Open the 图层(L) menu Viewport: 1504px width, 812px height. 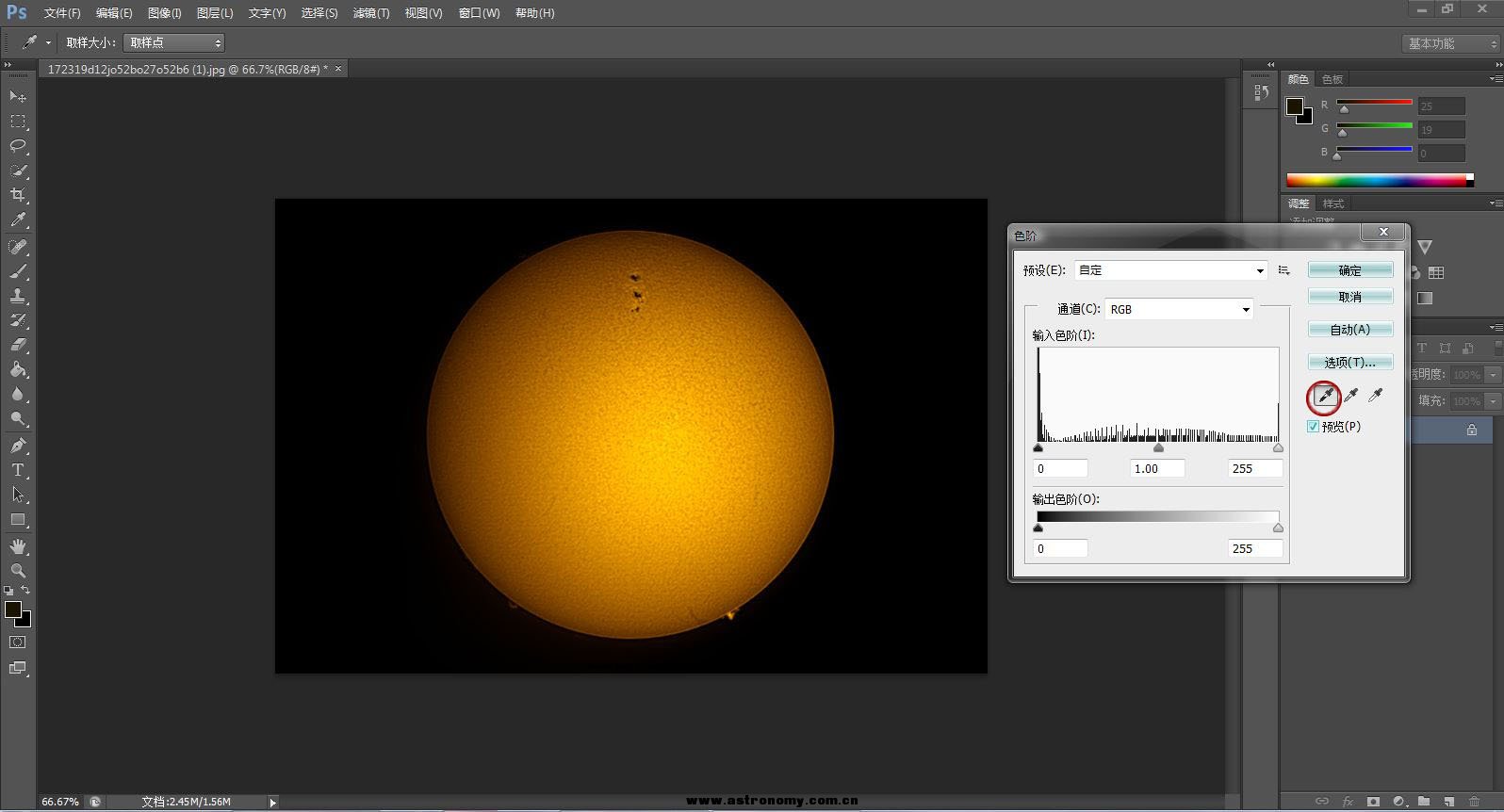tap(215, 13)
